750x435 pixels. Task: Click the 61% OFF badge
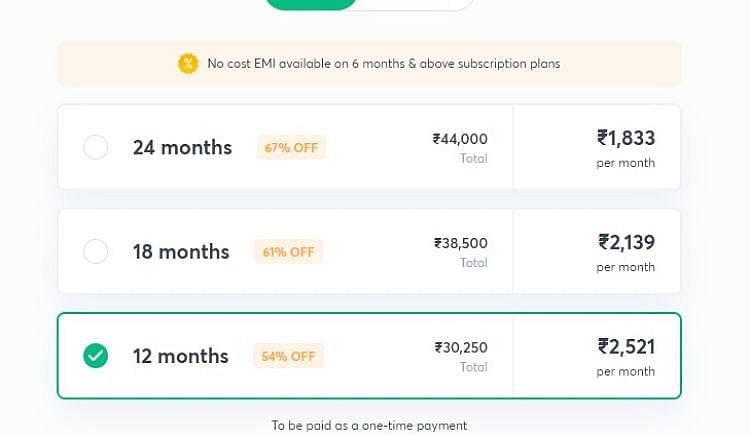click(288, 252)
